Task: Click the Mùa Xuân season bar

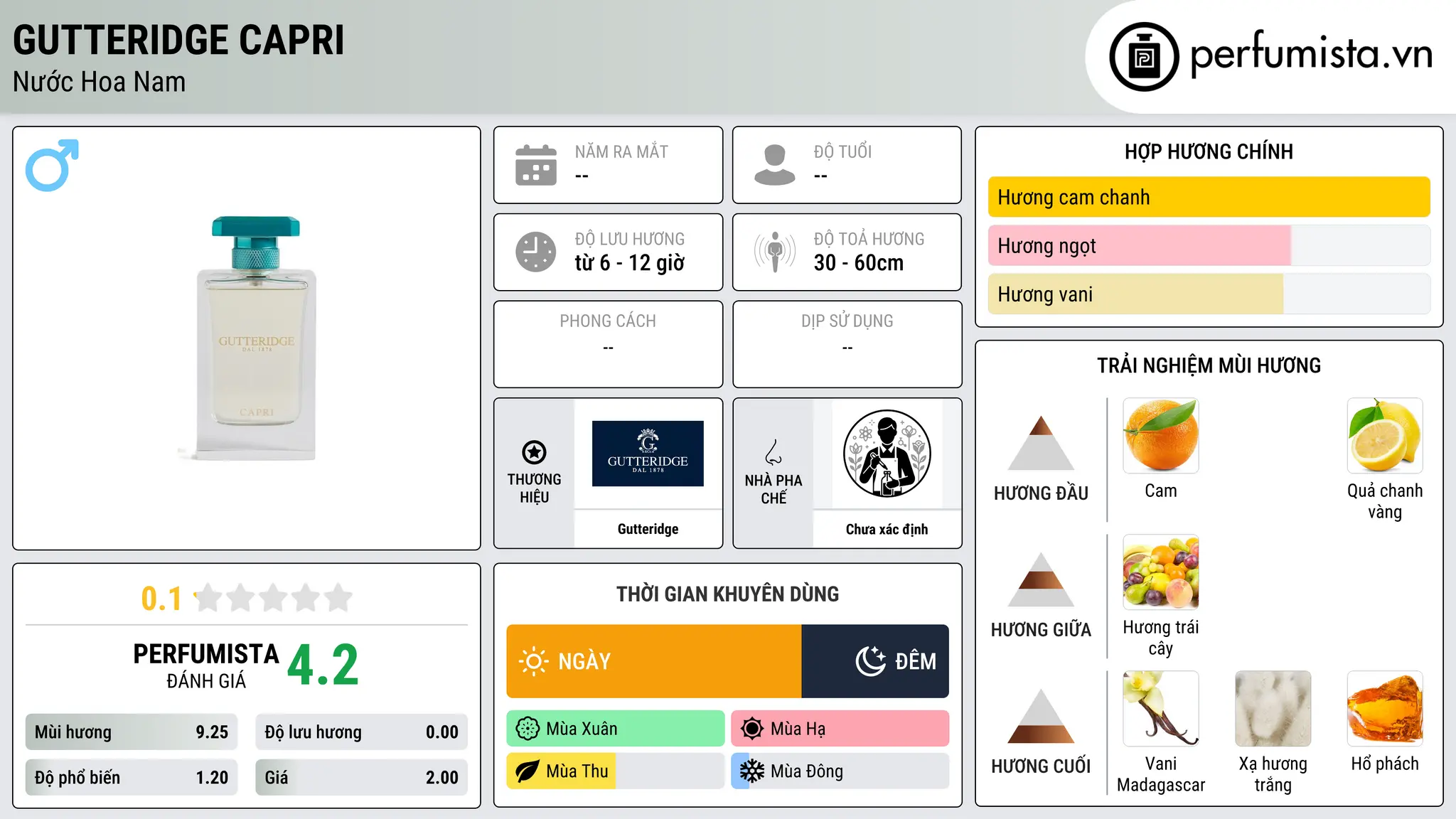Action: pyautogui.click(x=616, y=729)
